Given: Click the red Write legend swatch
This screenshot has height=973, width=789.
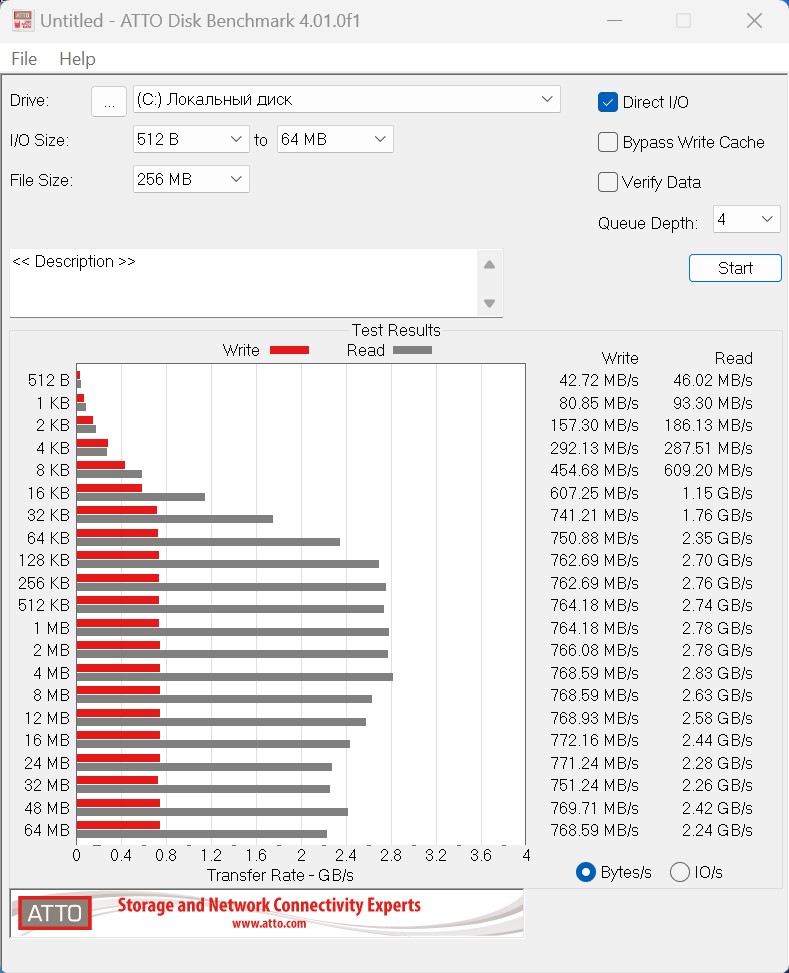Looking at the screenshot, I should point(289,351).
